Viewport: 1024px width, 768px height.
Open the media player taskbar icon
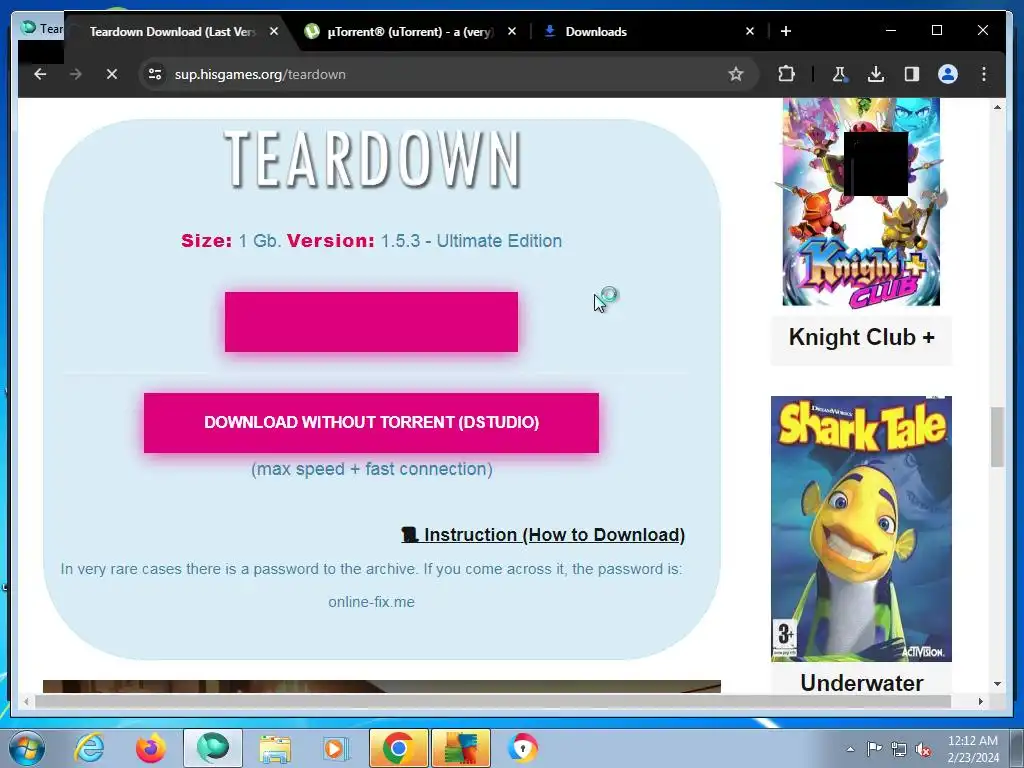336,748
